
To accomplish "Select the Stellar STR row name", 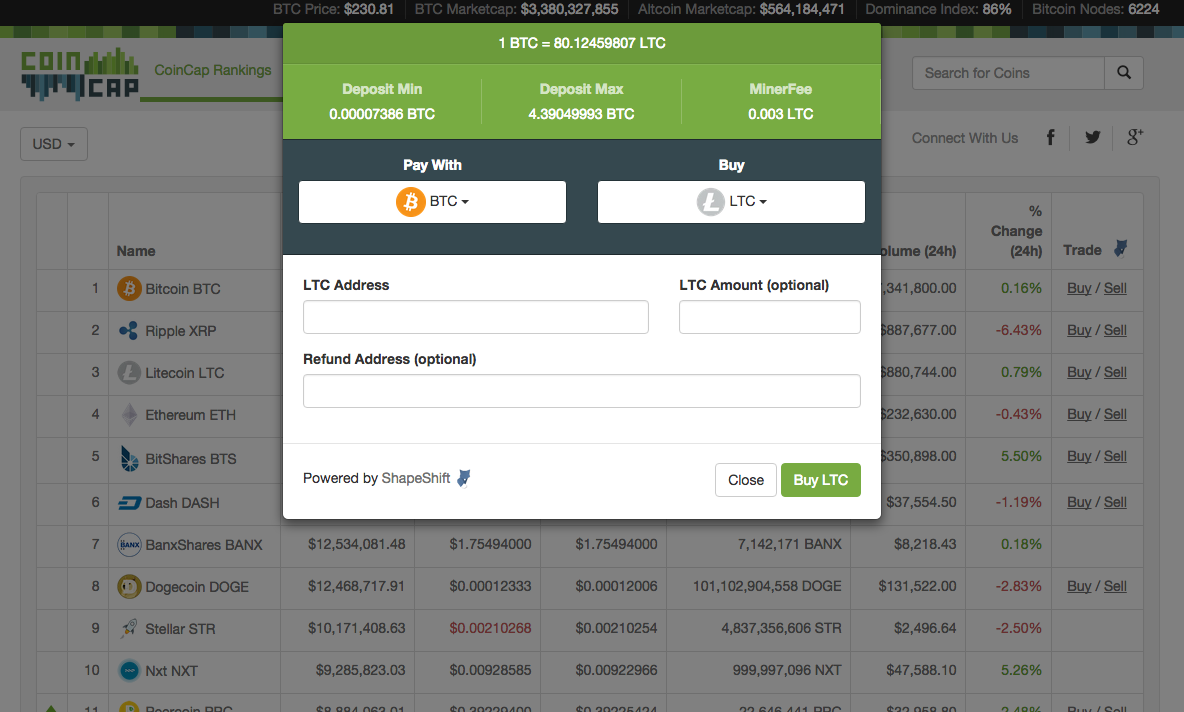I will 180,629.
